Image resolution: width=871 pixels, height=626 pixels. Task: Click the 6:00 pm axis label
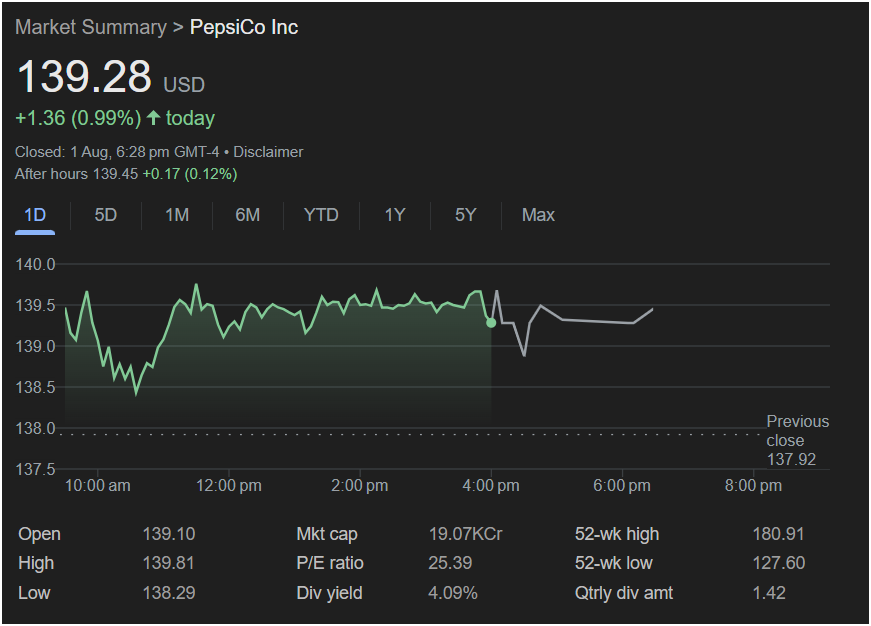tap(622, 486)
